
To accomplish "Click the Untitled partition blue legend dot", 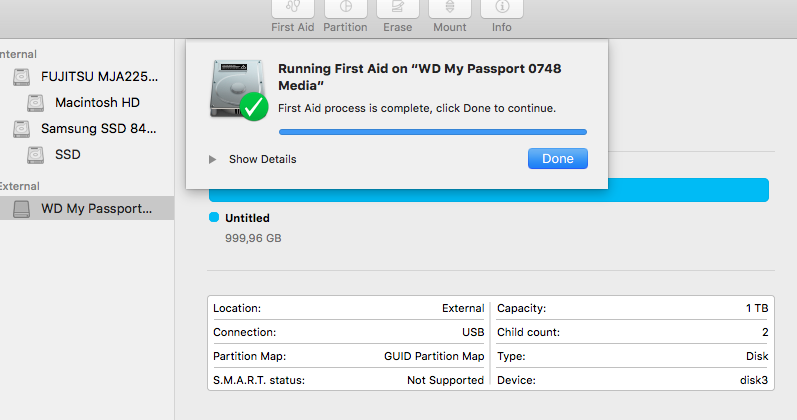I will coord(214,217).
